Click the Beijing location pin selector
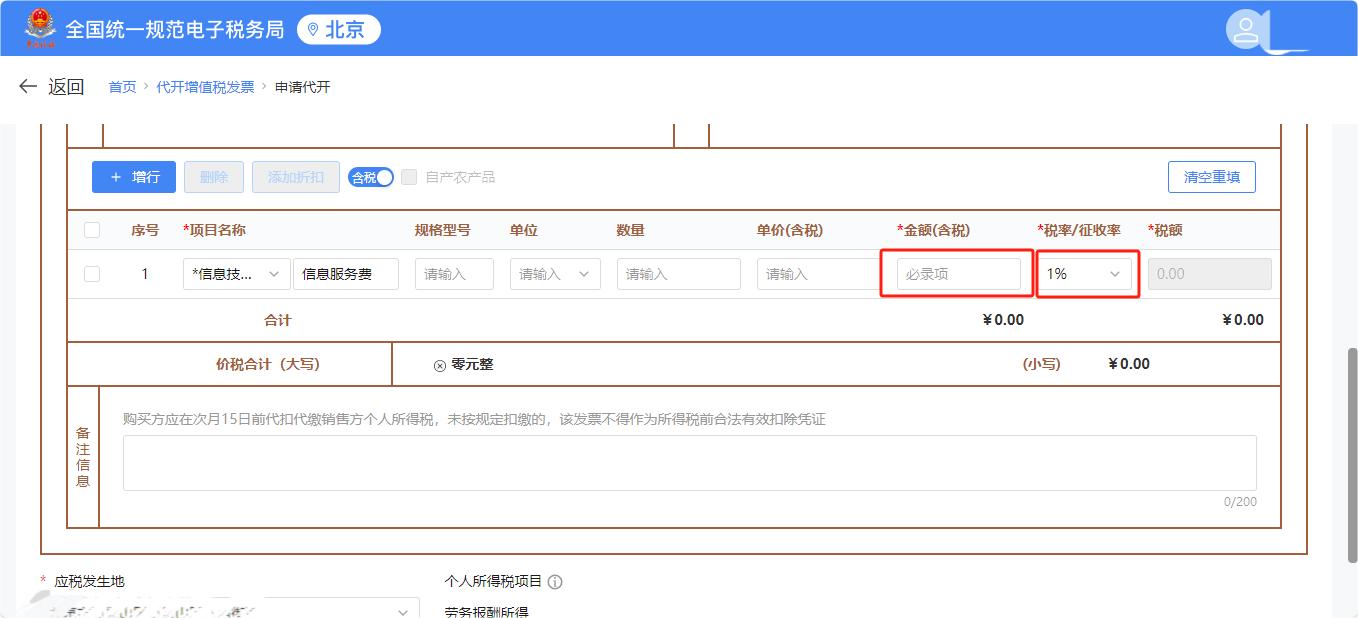Image resolution: width=1358 pixels, height=618 pixels. (x=338, y=29)
